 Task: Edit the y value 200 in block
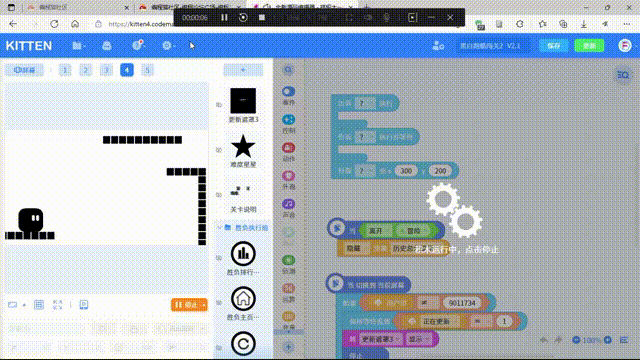[440, 171]
